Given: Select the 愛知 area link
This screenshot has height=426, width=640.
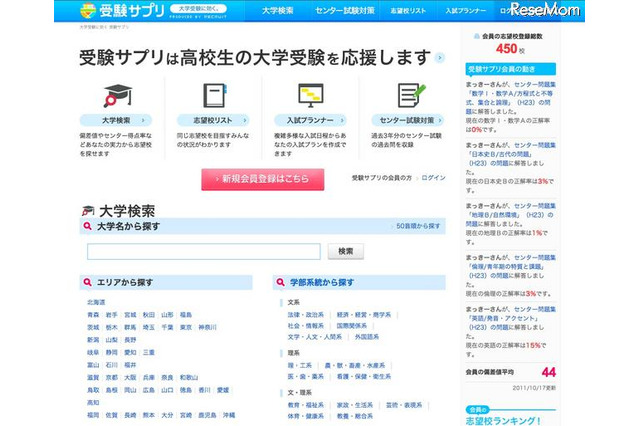Looking at the screenshot, I should point(130,353).
